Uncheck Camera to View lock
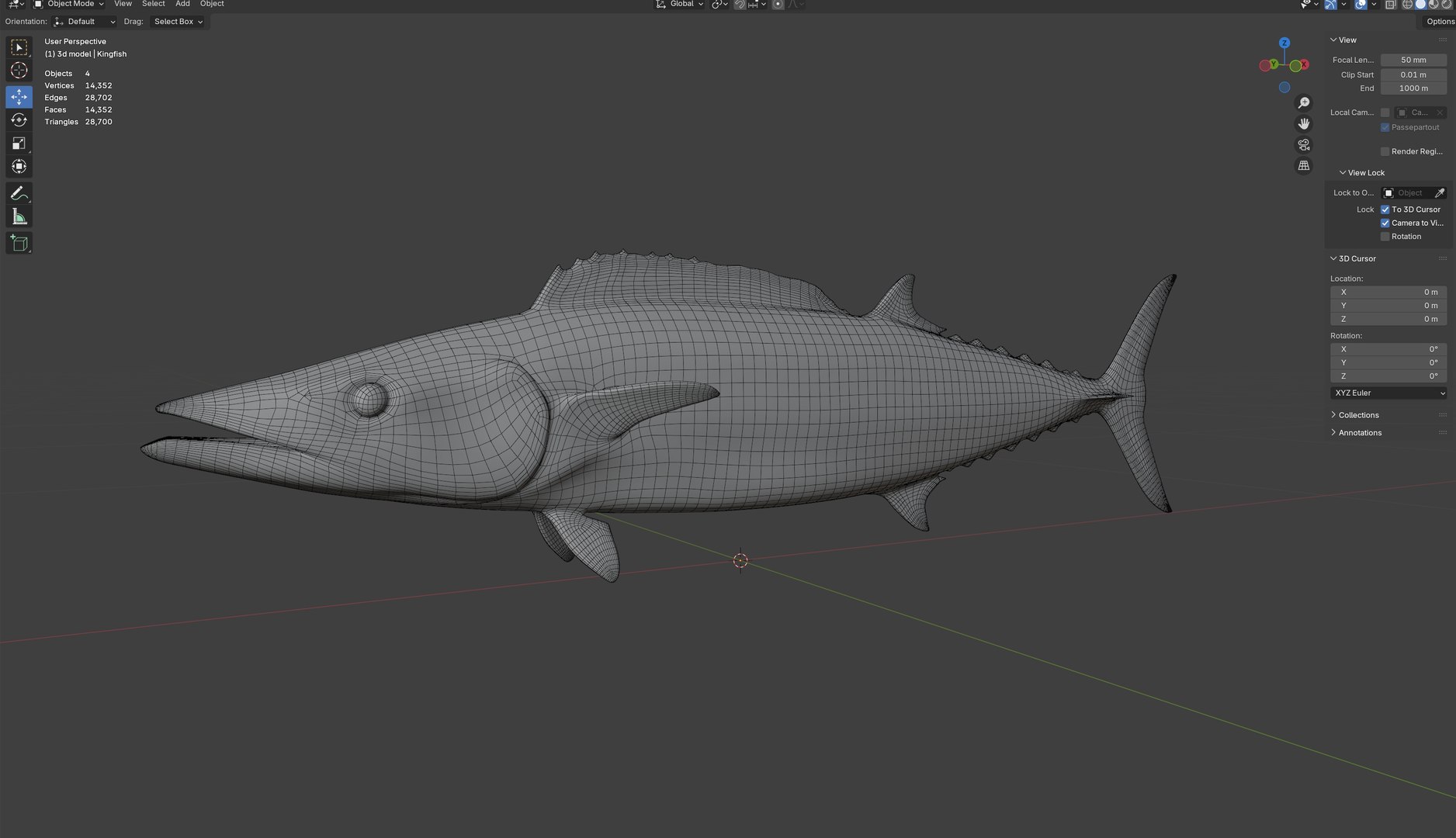The image size is (1456, 838). click(1385, 223)
